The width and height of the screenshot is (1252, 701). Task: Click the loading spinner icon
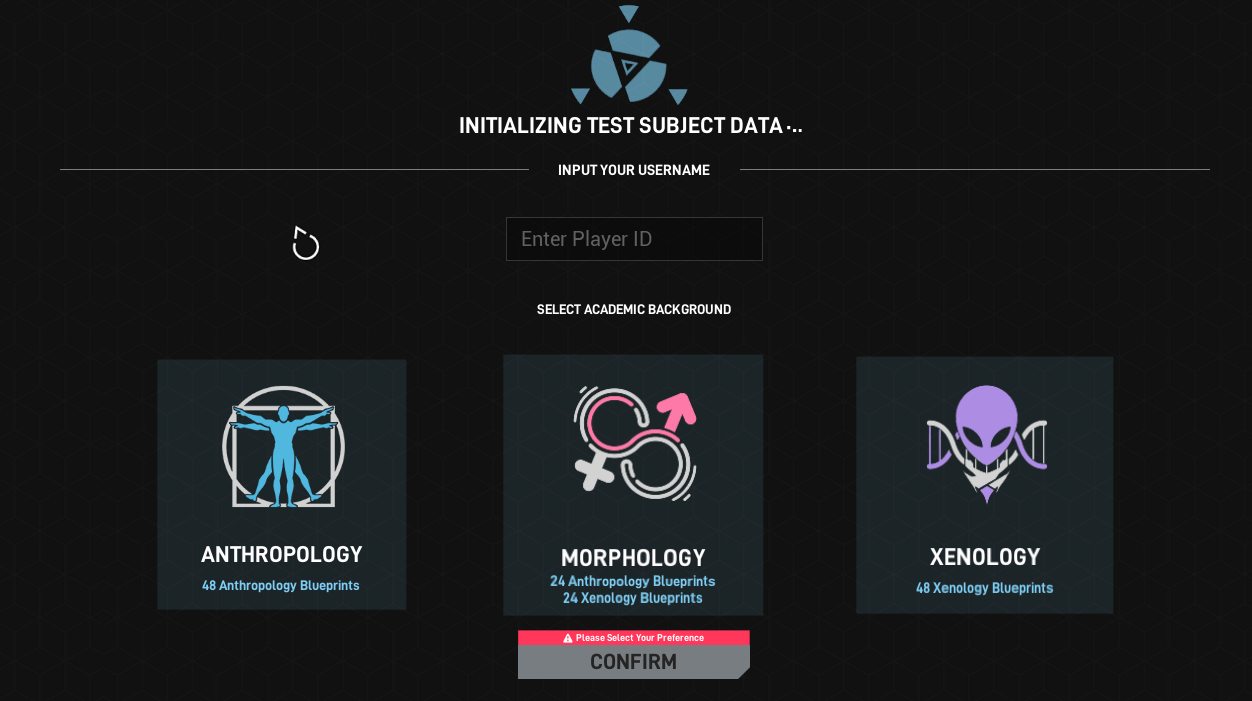click(305, 242)
